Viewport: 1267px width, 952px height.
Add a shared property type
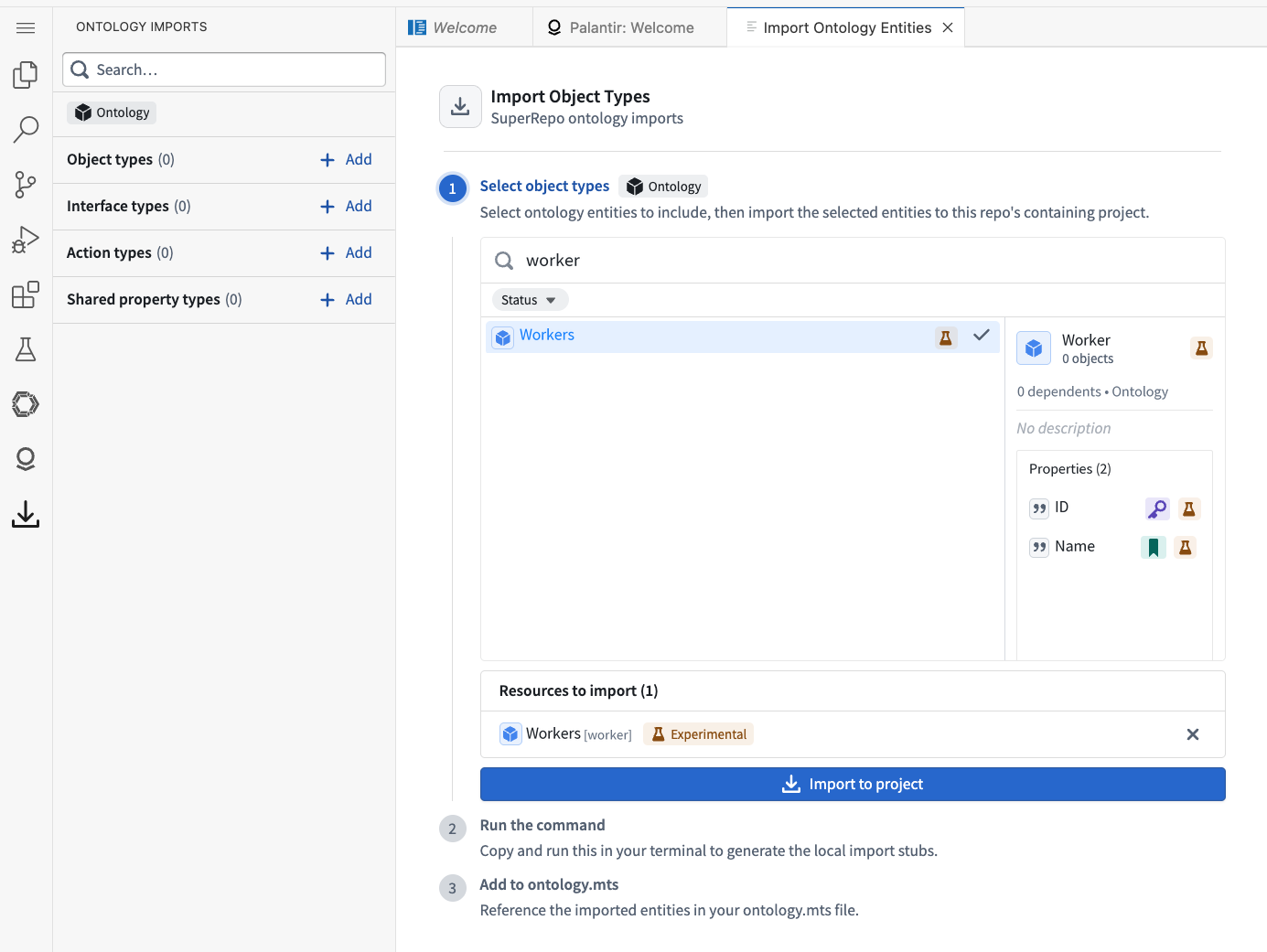coord(346,299)
